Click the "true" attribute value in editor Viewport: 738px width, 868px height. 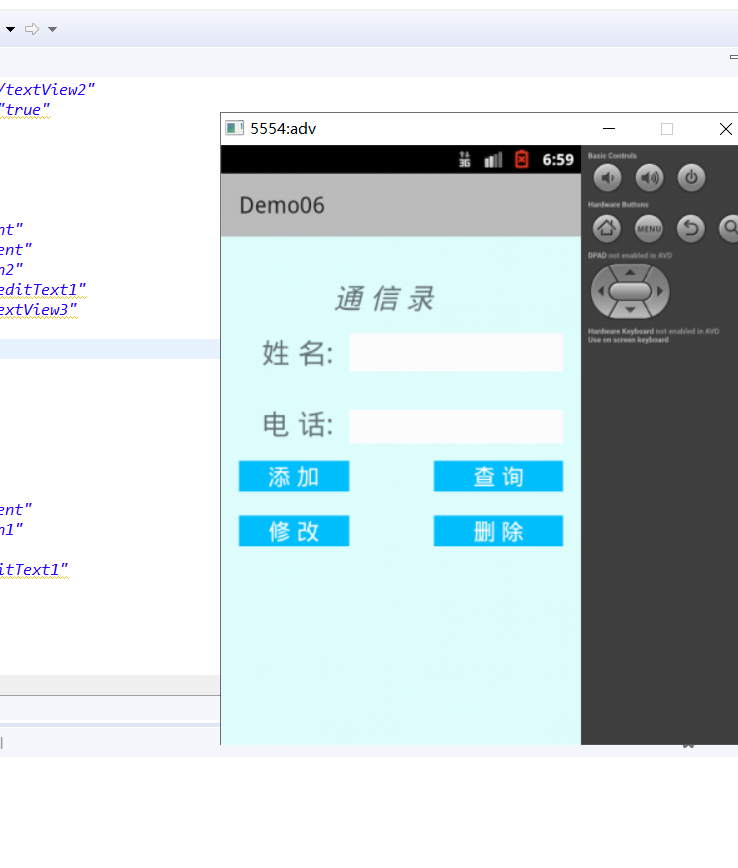coord(25,110)
